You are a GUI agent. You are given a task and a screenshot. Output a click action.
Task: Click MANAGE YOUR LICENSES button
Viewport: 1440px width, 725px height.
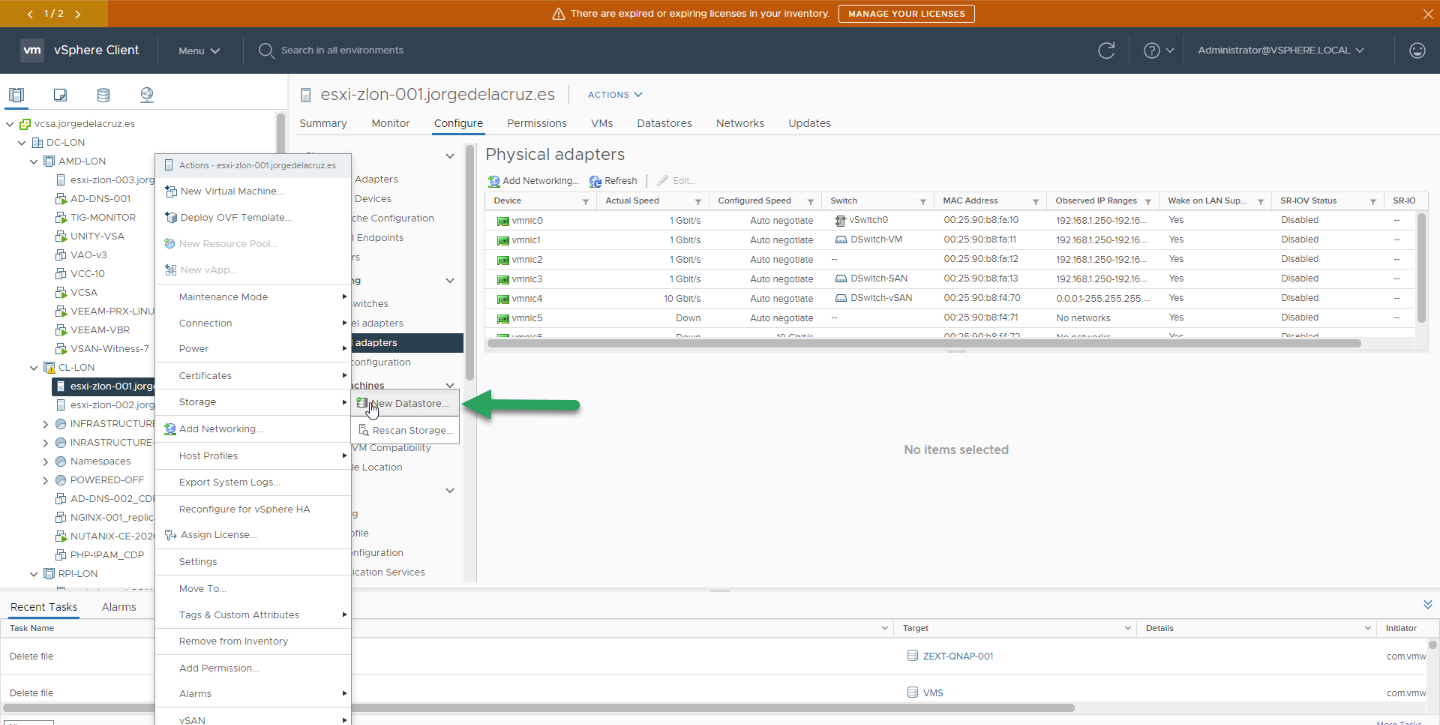click(906, 14)
